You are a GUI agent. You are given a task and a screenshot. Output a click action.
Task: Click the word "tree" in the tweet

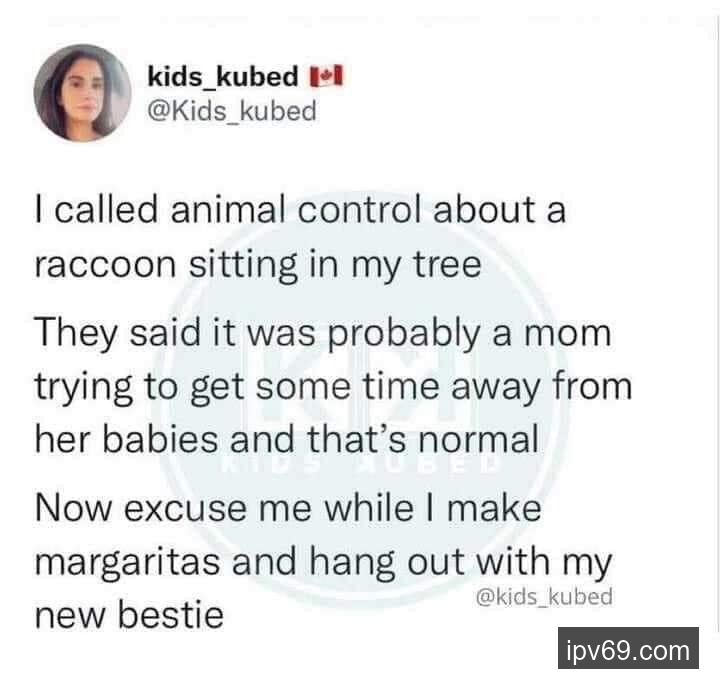[446, 266]
